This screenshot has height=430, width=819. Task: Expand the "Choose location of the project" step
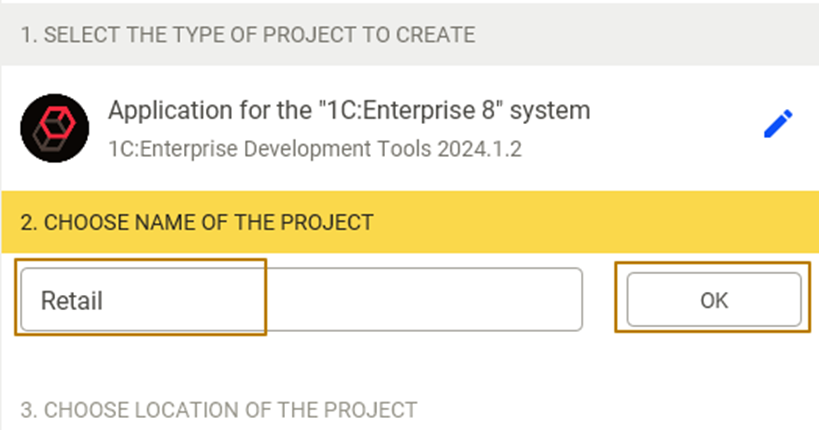218,410
